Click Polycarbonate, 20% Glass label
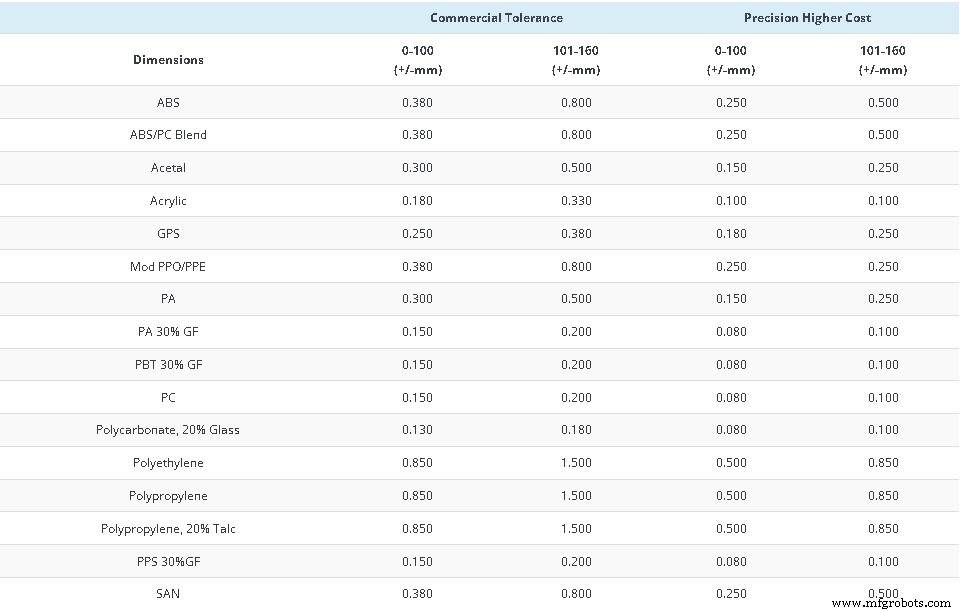961x613 pixels. 168,430
